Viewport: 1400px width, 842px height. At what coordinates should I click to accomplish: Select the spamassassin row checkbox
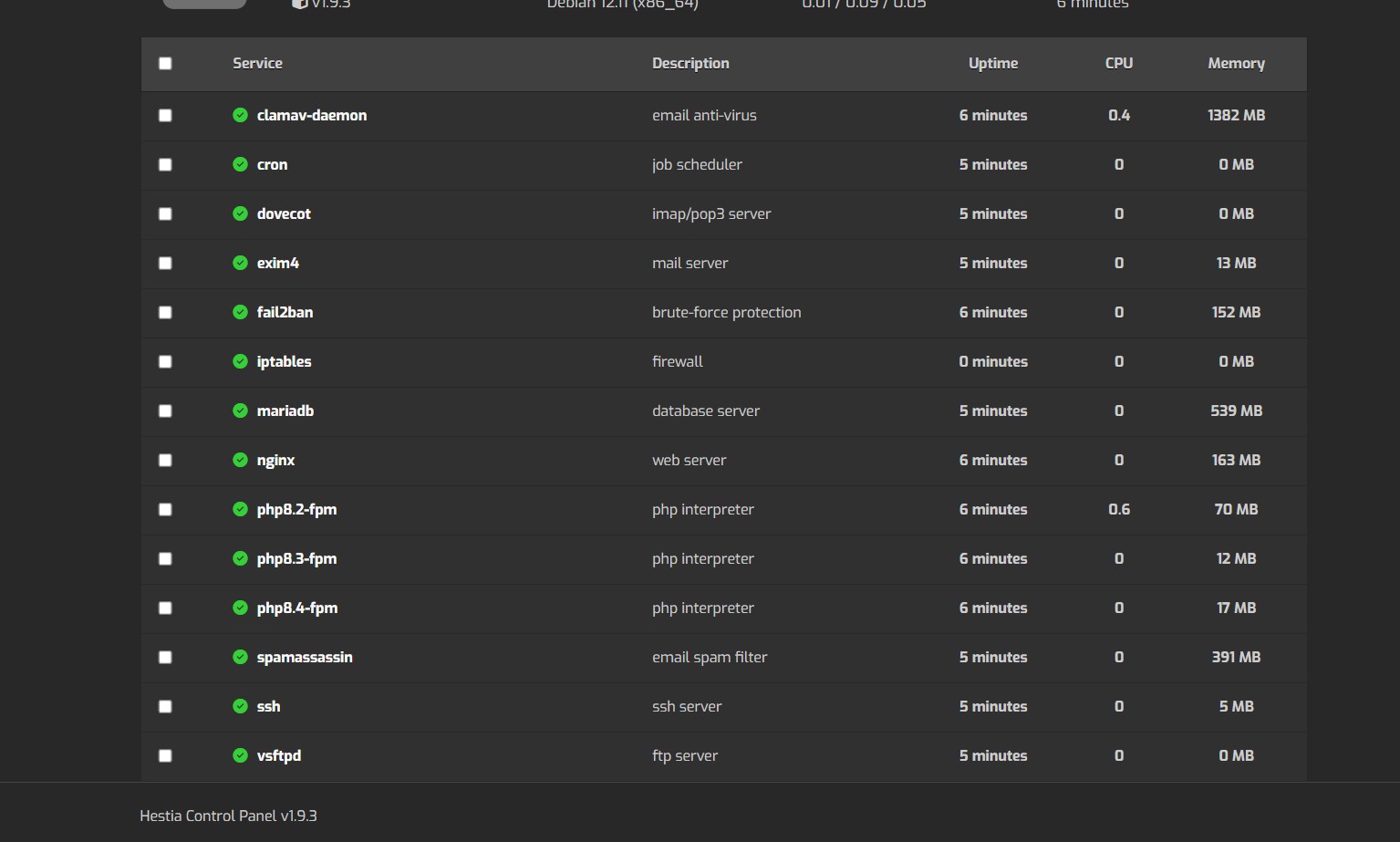tap(165, 657)
